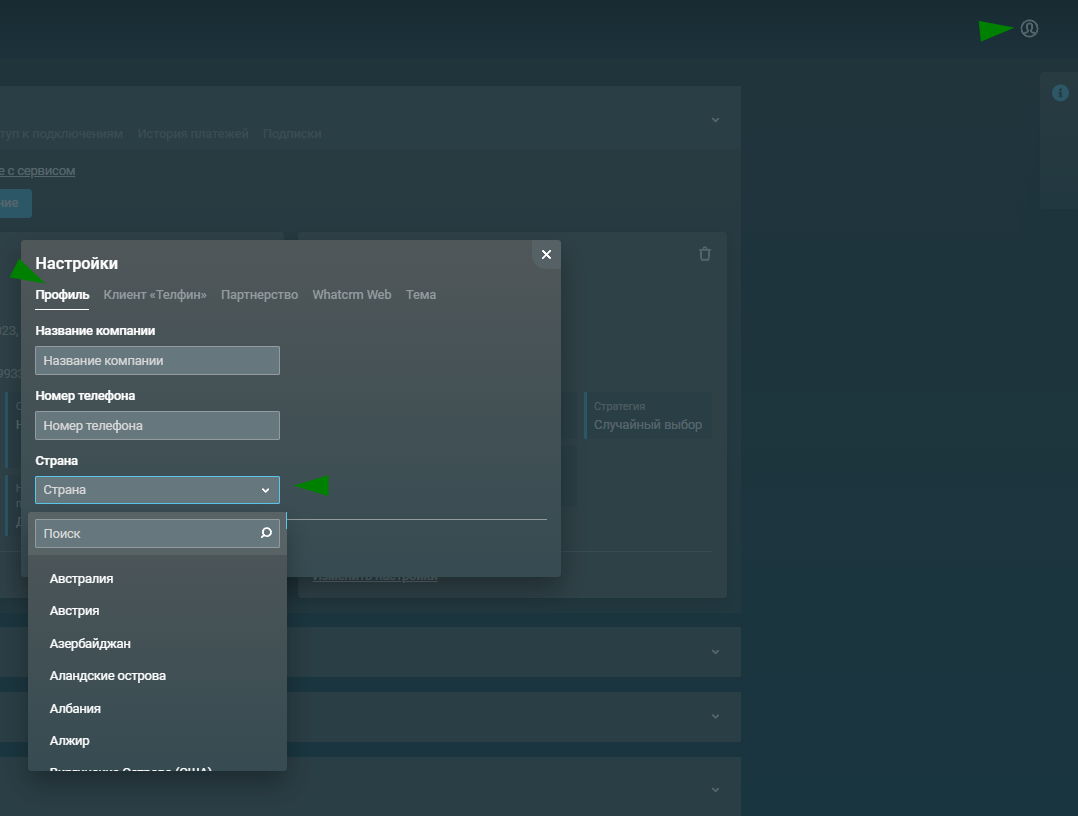The image size is (1078, 816).
Task: Select the Профиль tab
Action: (x=62, y=295)
